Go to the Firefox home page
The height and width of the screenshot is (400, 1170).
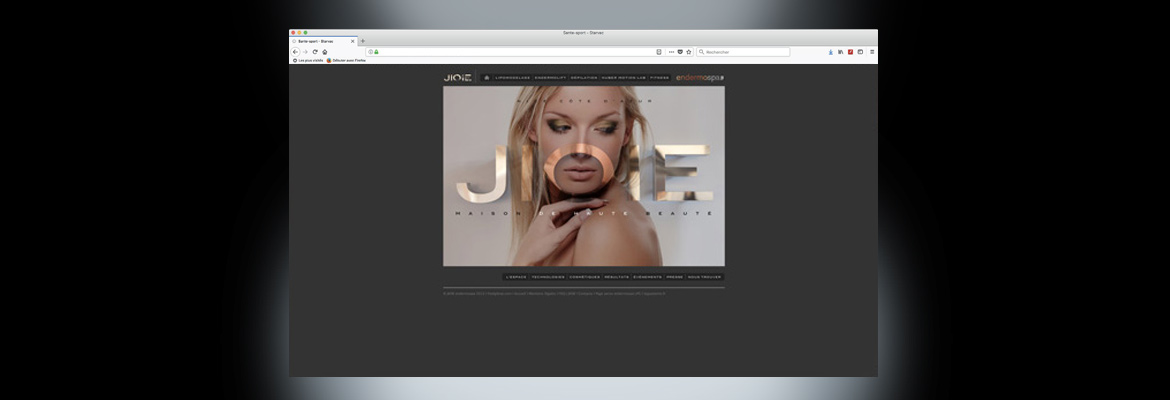(325, 52)
